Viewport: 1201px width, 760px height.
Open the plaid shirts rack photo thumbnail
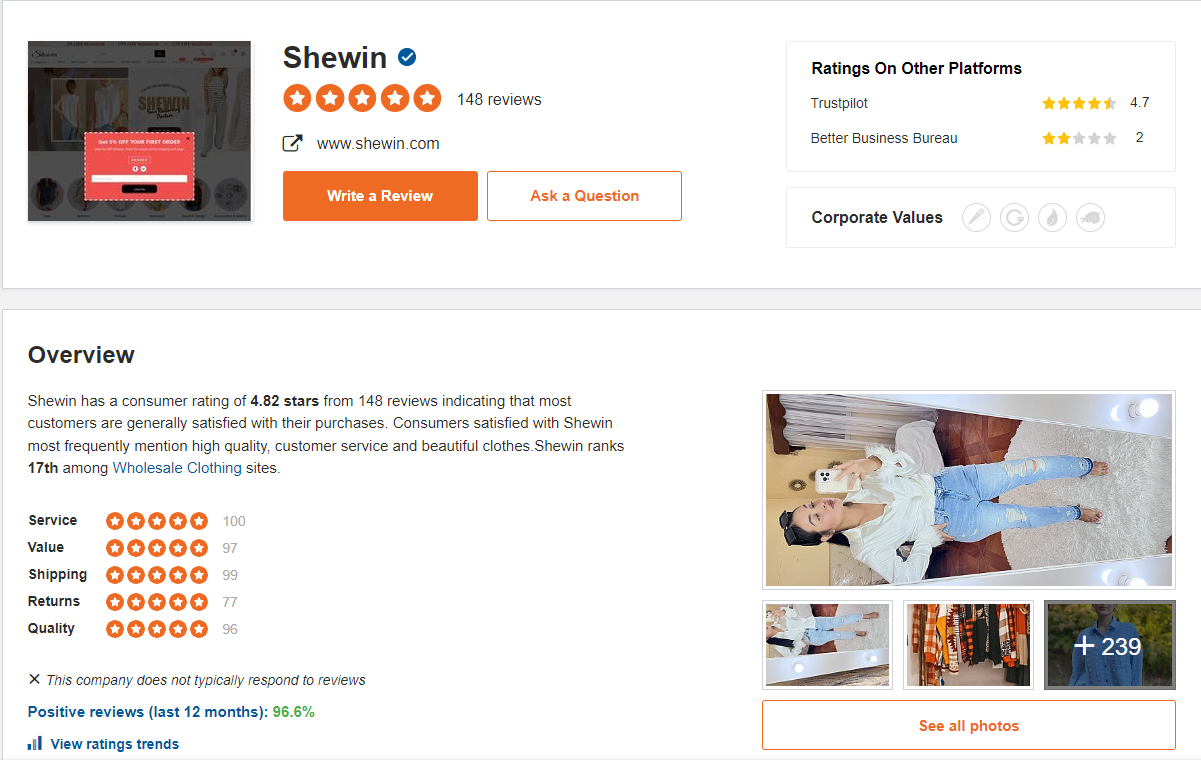tap(968, 645)
